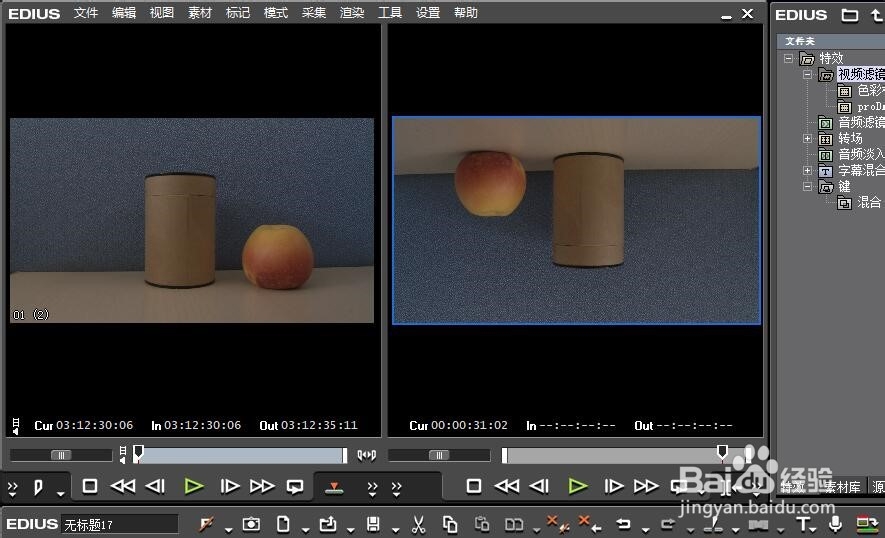The width and height of the screenshot is (885, 538).
Task: Click the create sequence pencil icon
Action: pyautogui.click(x=206, y=524)
